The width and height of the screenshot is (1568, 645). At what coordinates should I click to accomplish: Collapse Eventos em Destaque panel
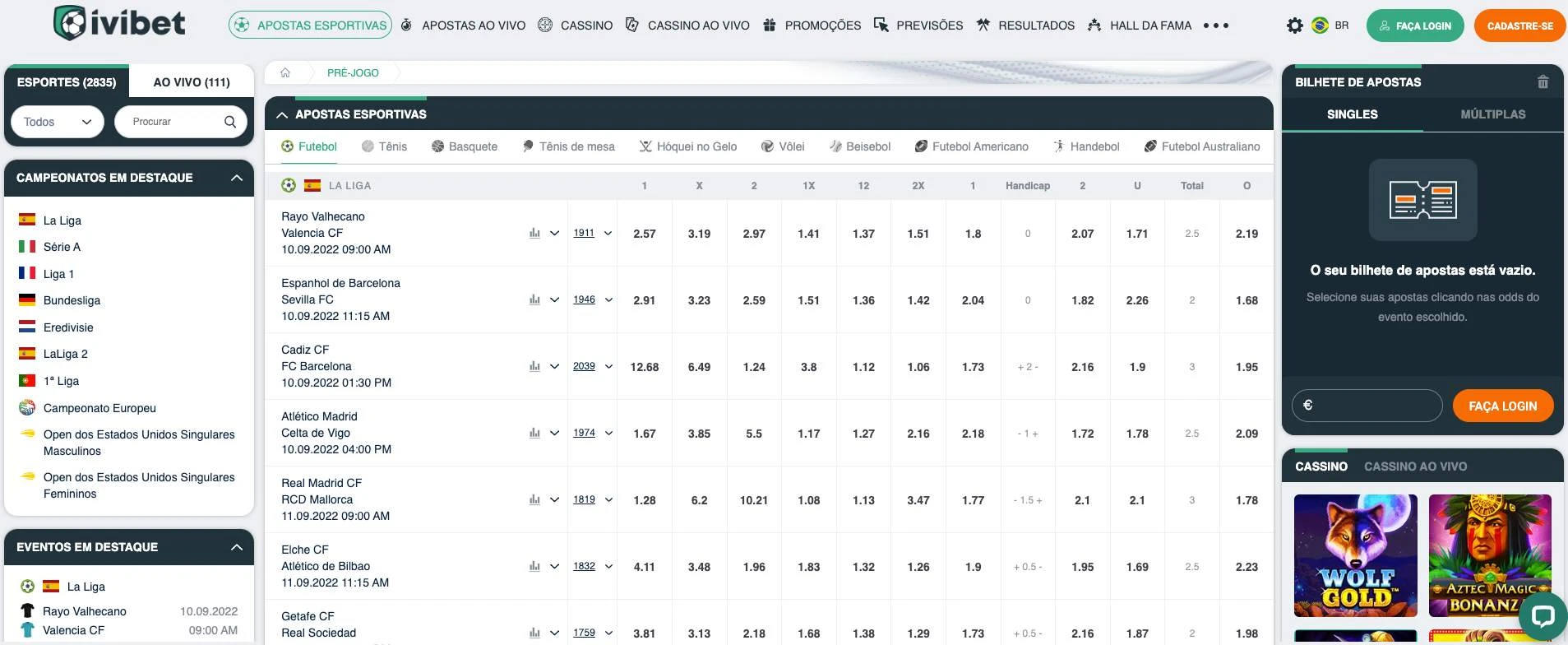(237, 547)
